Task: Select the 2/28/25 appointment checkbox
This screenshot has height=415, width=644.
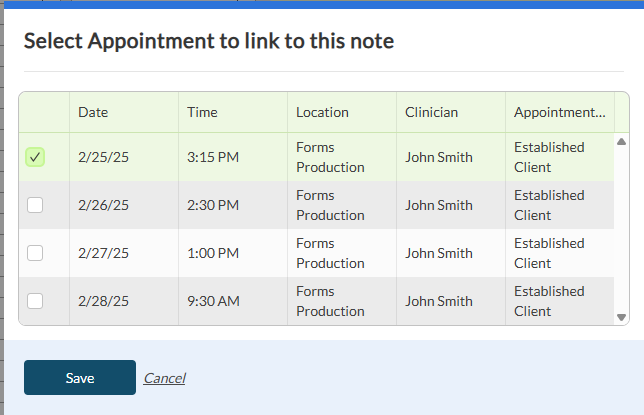Action: pos(35,301)
